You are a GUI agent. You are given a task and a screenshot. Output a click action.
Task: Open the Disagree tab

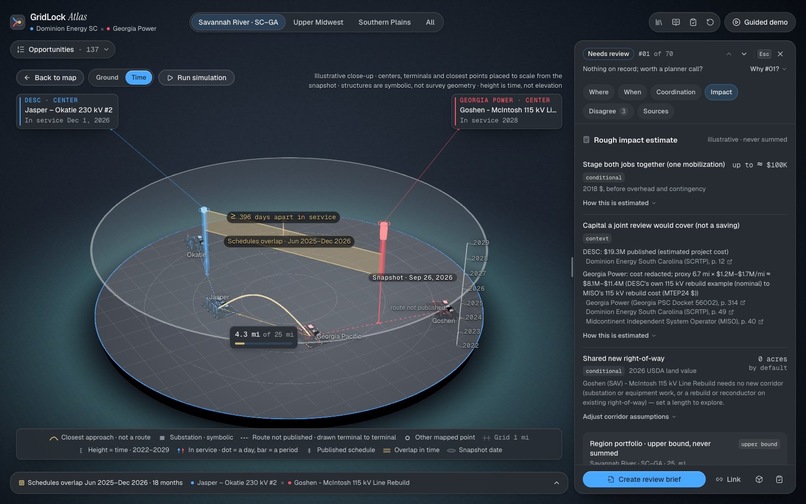point(608,111)
